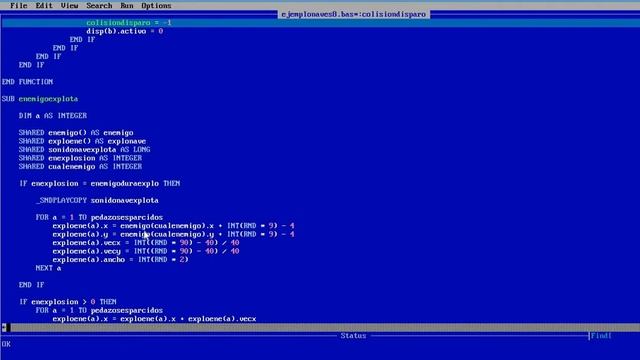Open the Options menu

coord(156,6)
